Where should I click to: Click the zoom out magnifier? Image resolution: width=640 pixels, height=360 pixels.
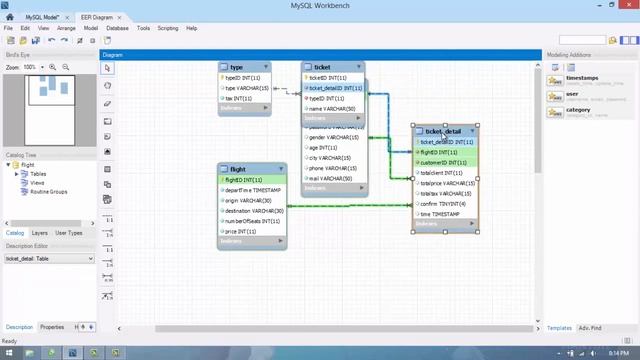[66, 67]
